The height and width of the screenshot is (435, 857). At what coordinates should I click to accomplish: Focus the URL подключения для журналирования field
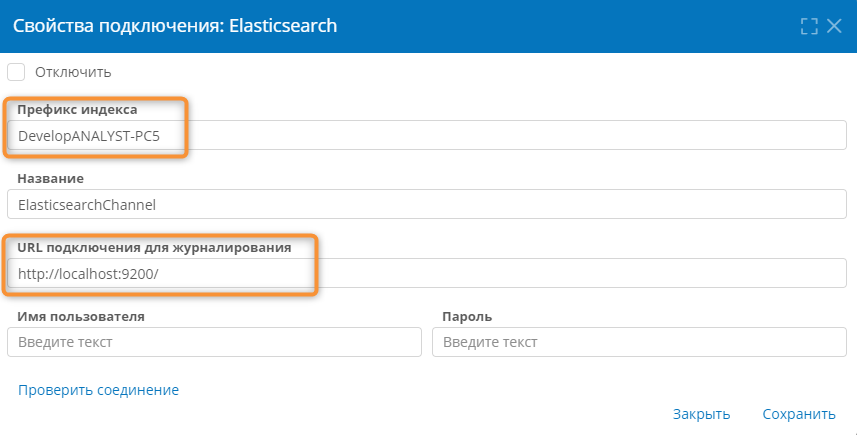427,273
